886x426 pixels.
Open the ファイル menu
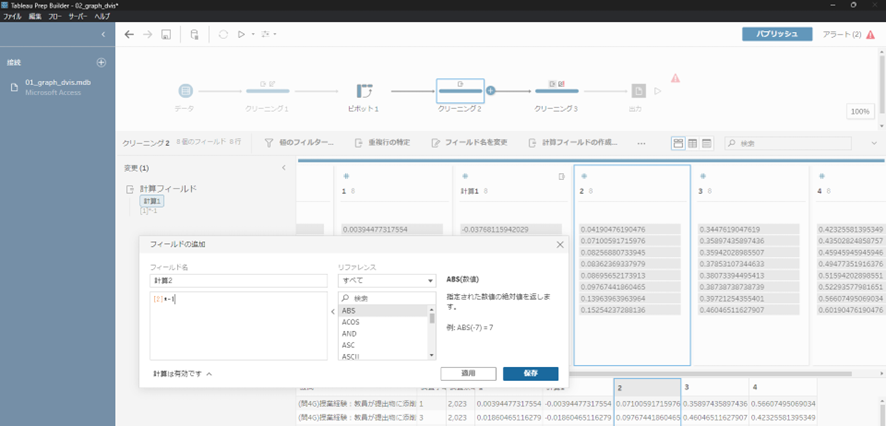[12, 16]
